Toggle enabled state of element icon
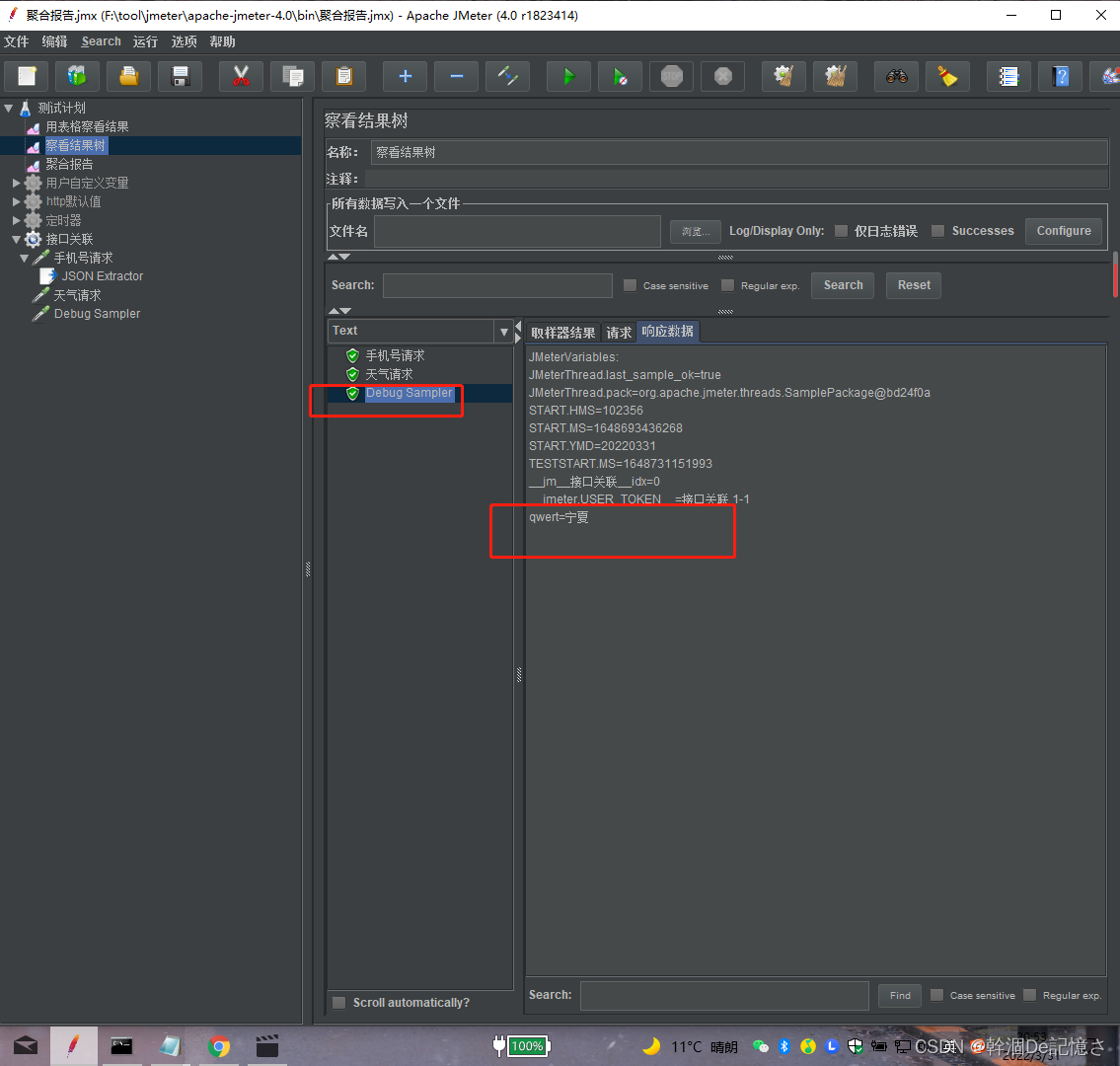Image resolution: width=1120 pixels, height=1066 pixels. [508, 76]
